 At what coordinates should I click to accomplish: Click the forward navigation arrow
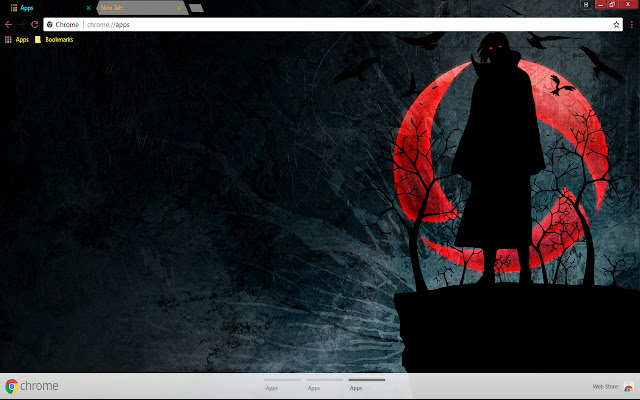click(x=21, y=24)
